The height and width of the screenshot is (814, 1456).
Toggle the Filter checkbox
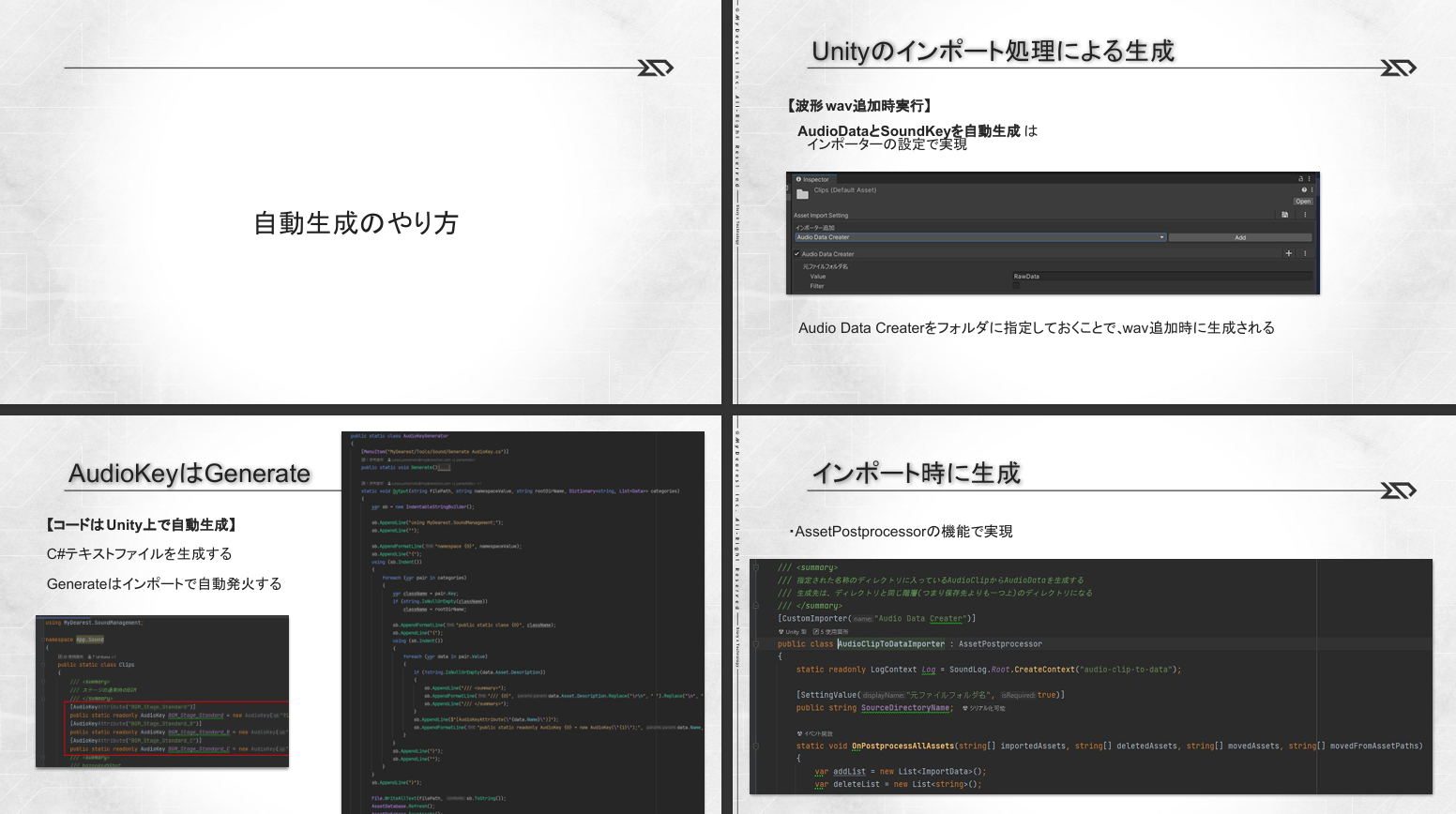pyautogui.click(x=1016, y=286)
